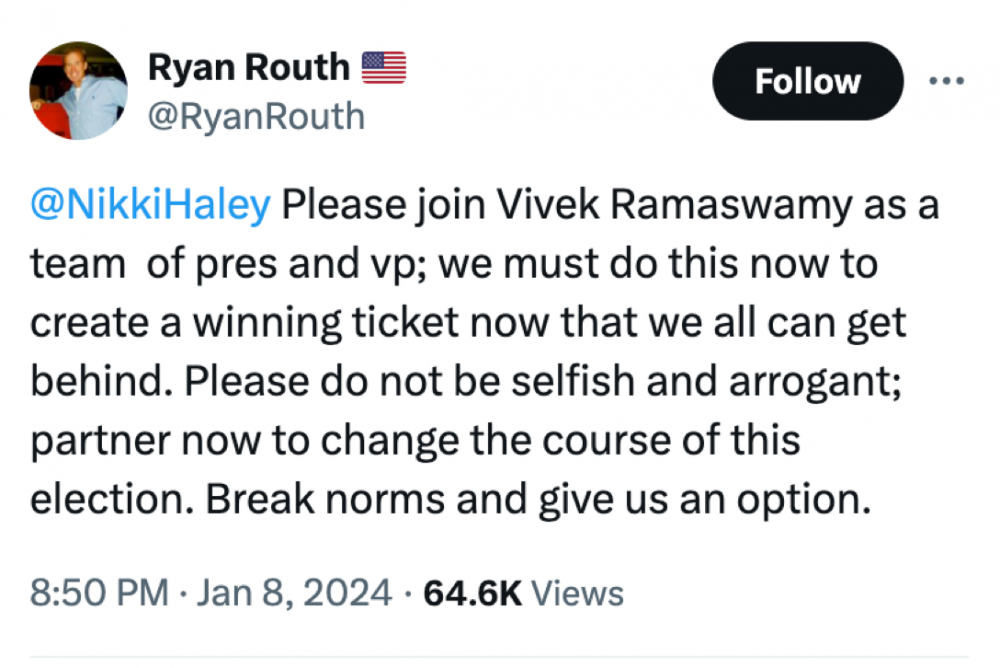
Task: Open the Jan 8, 2024 date link
Action: tap(296, 593)
